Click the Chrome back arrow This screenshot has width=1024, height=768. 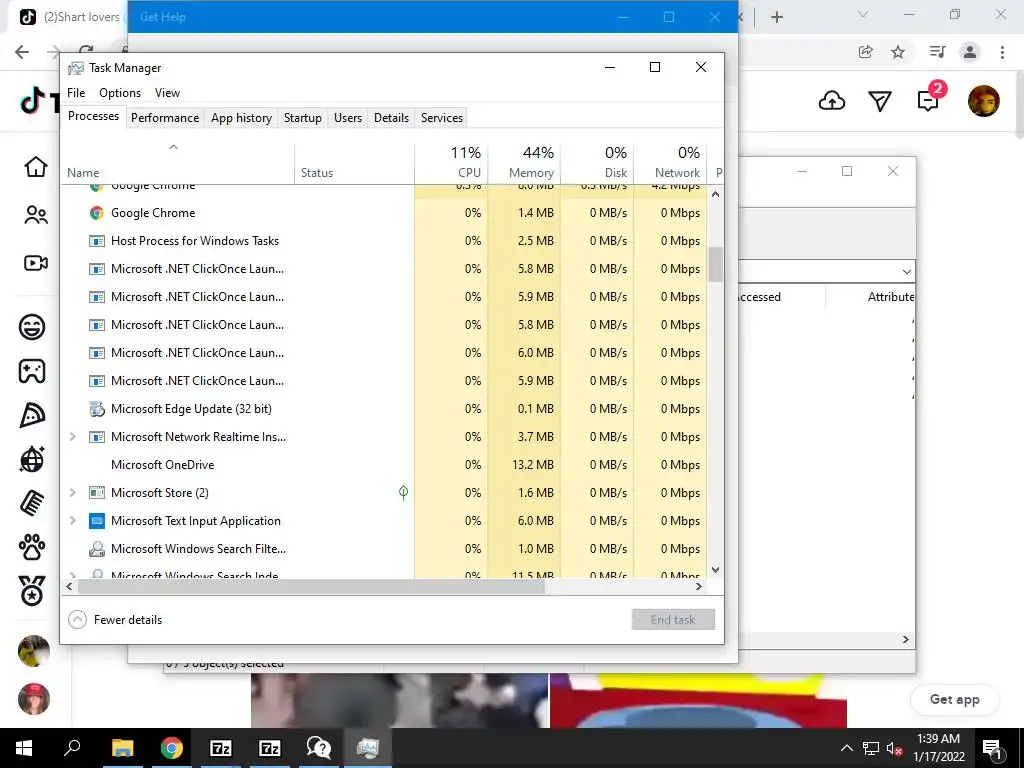click(22, 52)
